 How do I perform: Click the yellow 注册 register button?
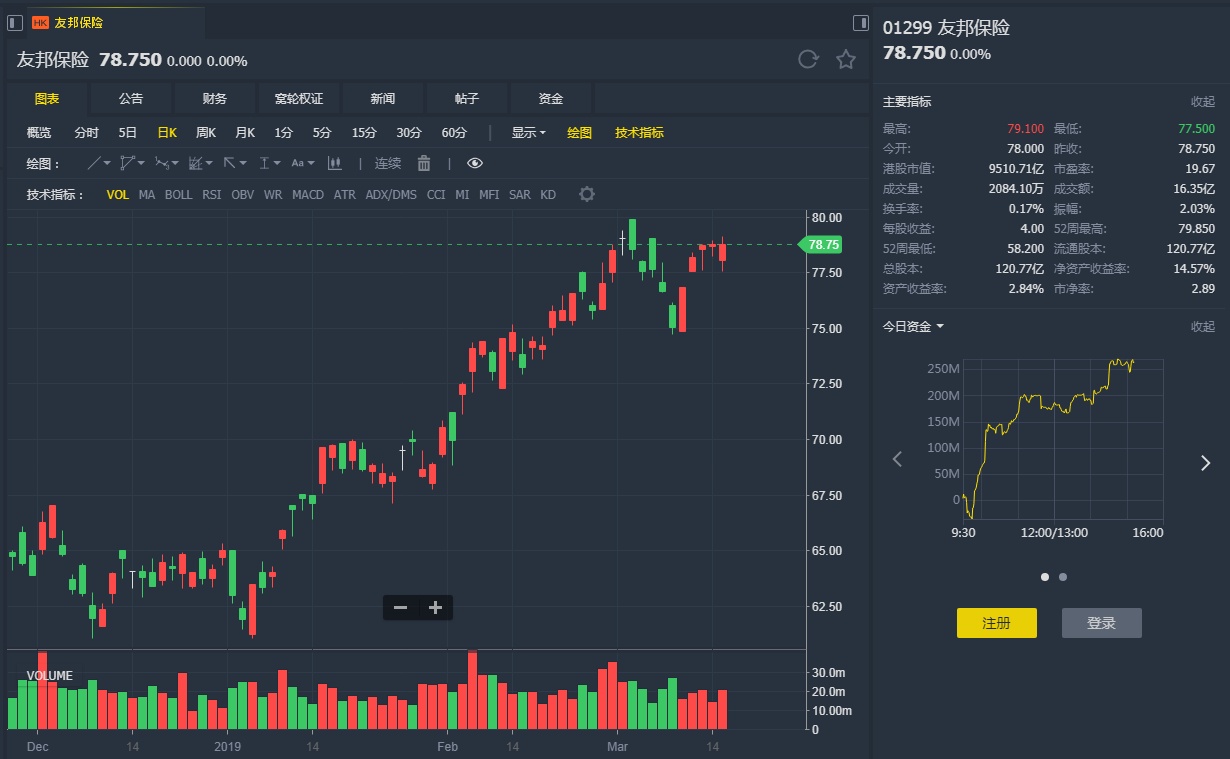[996, 623]
